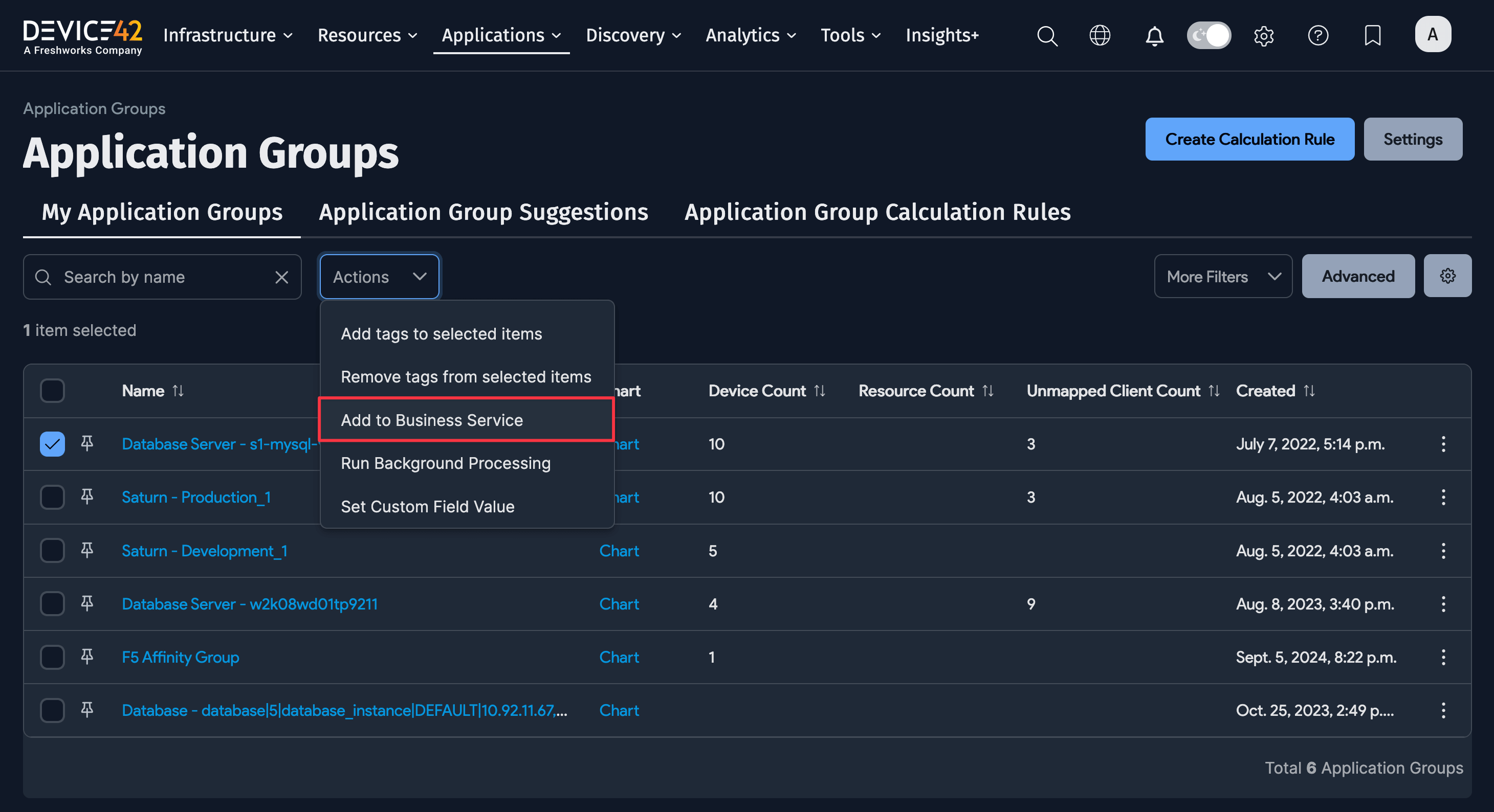Check the select-all checkbox in table header

(52, 391)
